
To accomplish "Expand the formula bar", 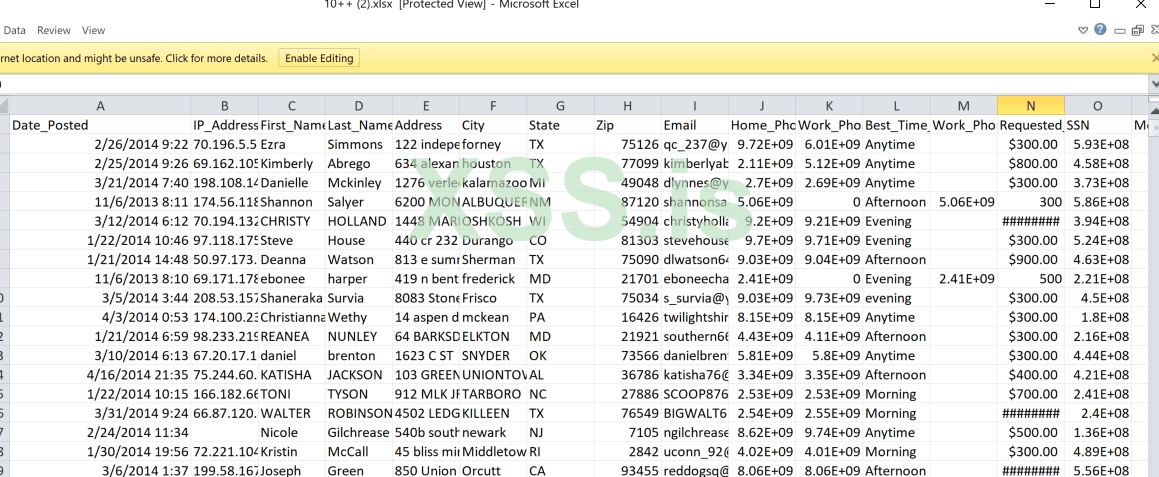I will pos(1154,83).
